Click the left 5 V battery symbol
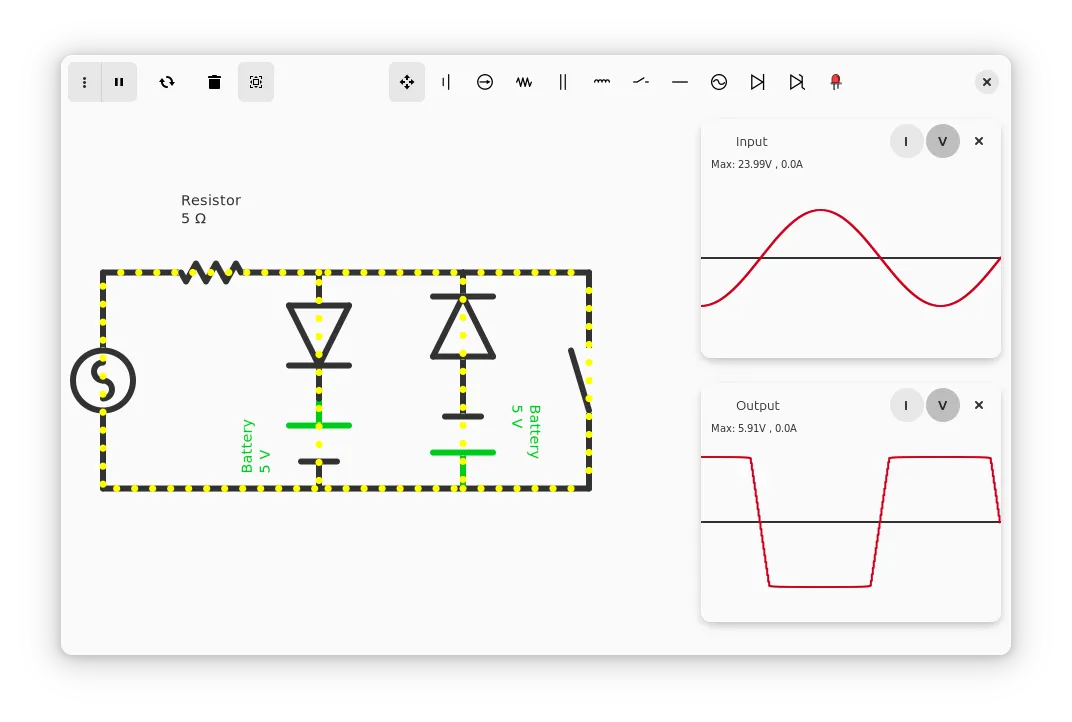The height and width of the screenshot is (722, 1072). coord(319,444)
